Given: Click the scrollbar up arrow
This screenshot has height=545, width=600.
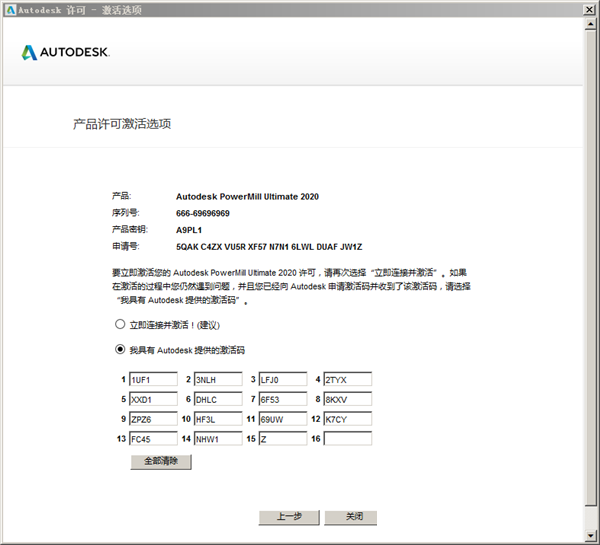Looking at the screenshot, I should point(590,24).
